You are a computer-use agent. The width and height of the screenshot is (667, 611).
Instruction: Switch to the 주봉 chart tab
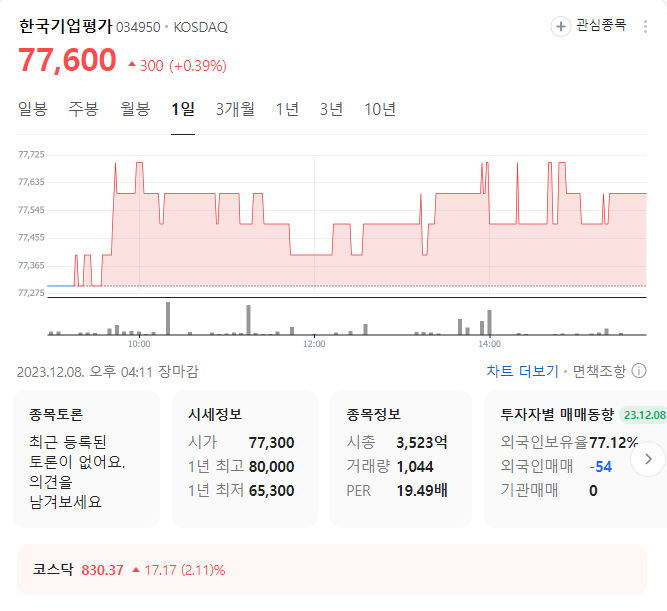pyautogui.click(x=84, y=109)
